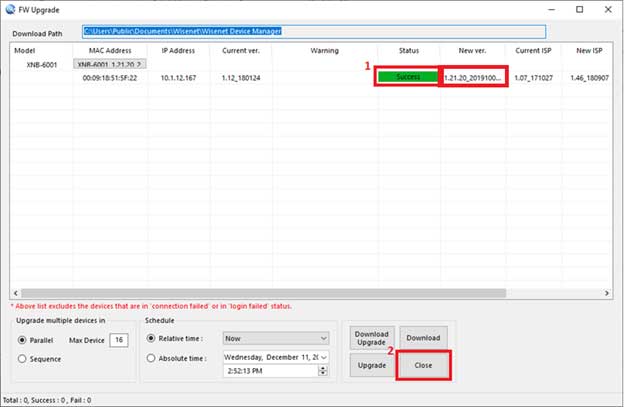Choose the Relative time radio option
The image size is (624, 407).
point(150,338)
